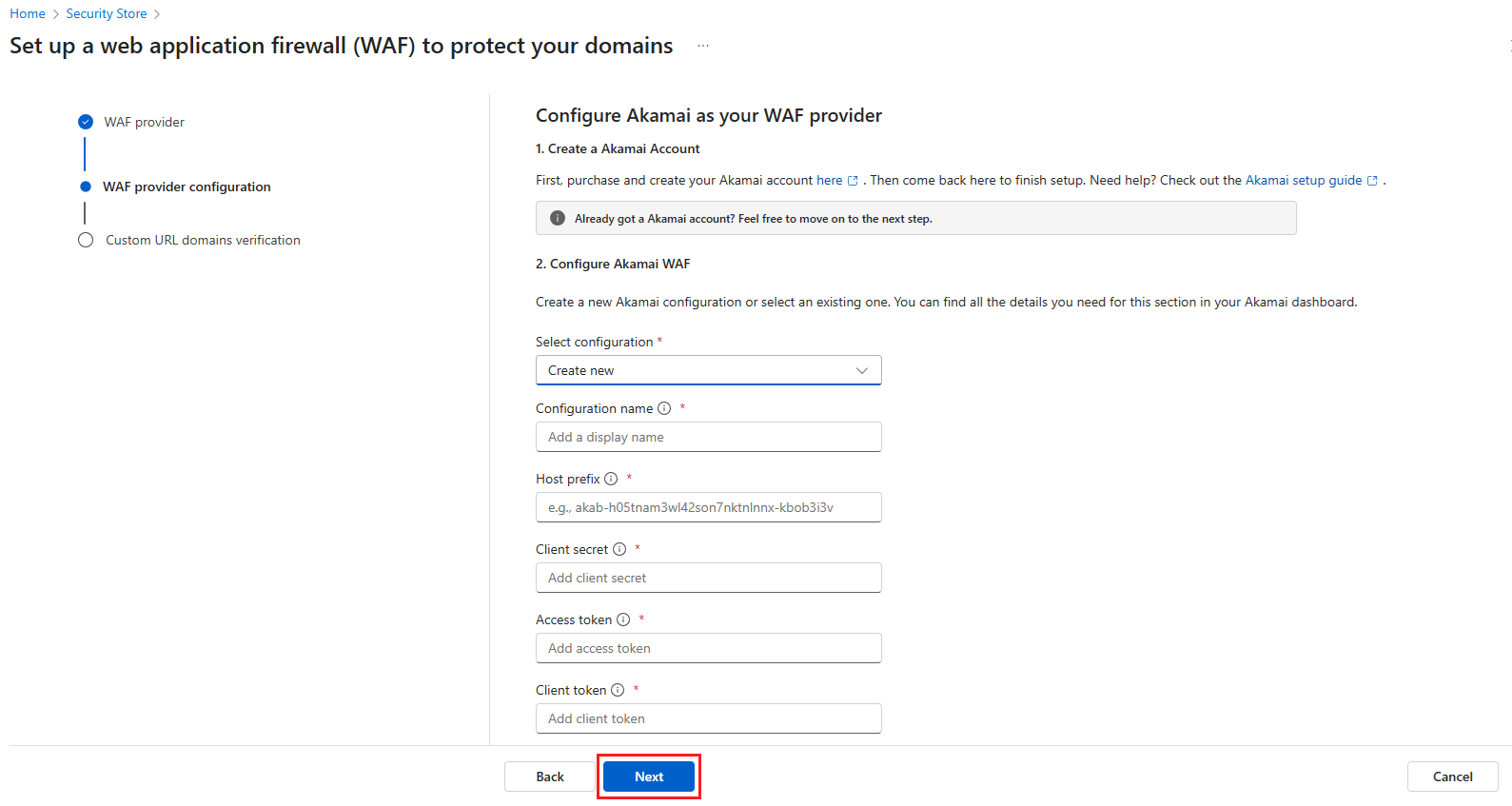Click the info icon in the Akamai account banner
The image size is (1512, 806).
pos(558,218)
